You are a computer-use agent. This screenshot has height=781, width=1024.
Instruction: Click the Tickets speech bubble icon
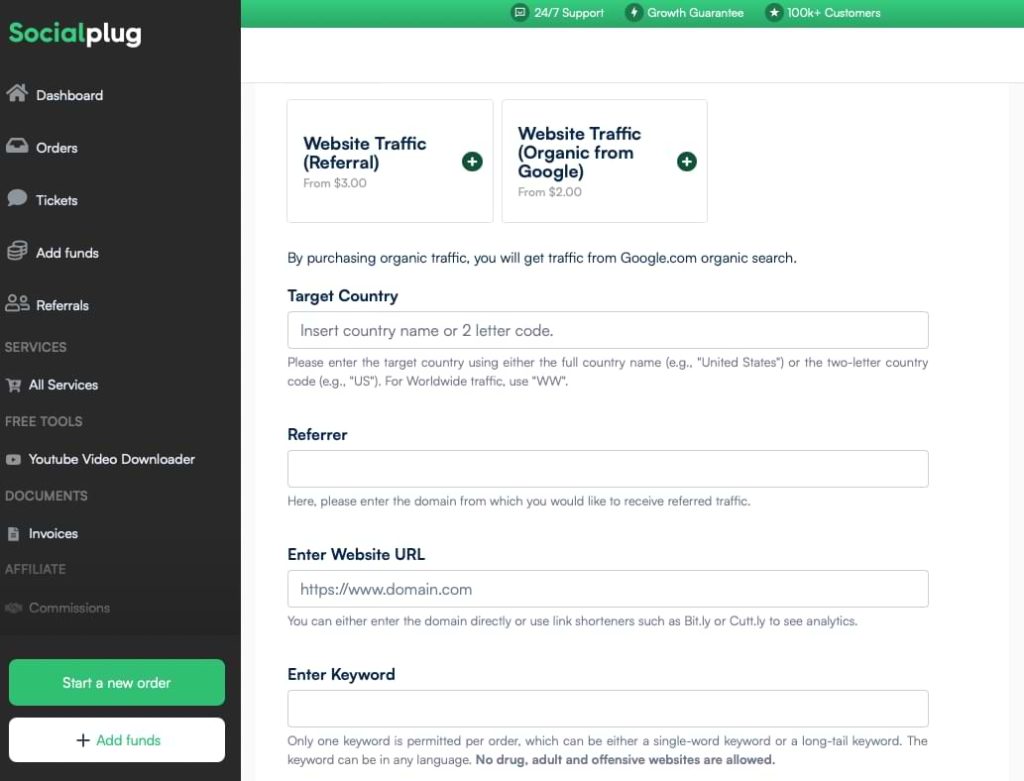(x=18, y=200)
